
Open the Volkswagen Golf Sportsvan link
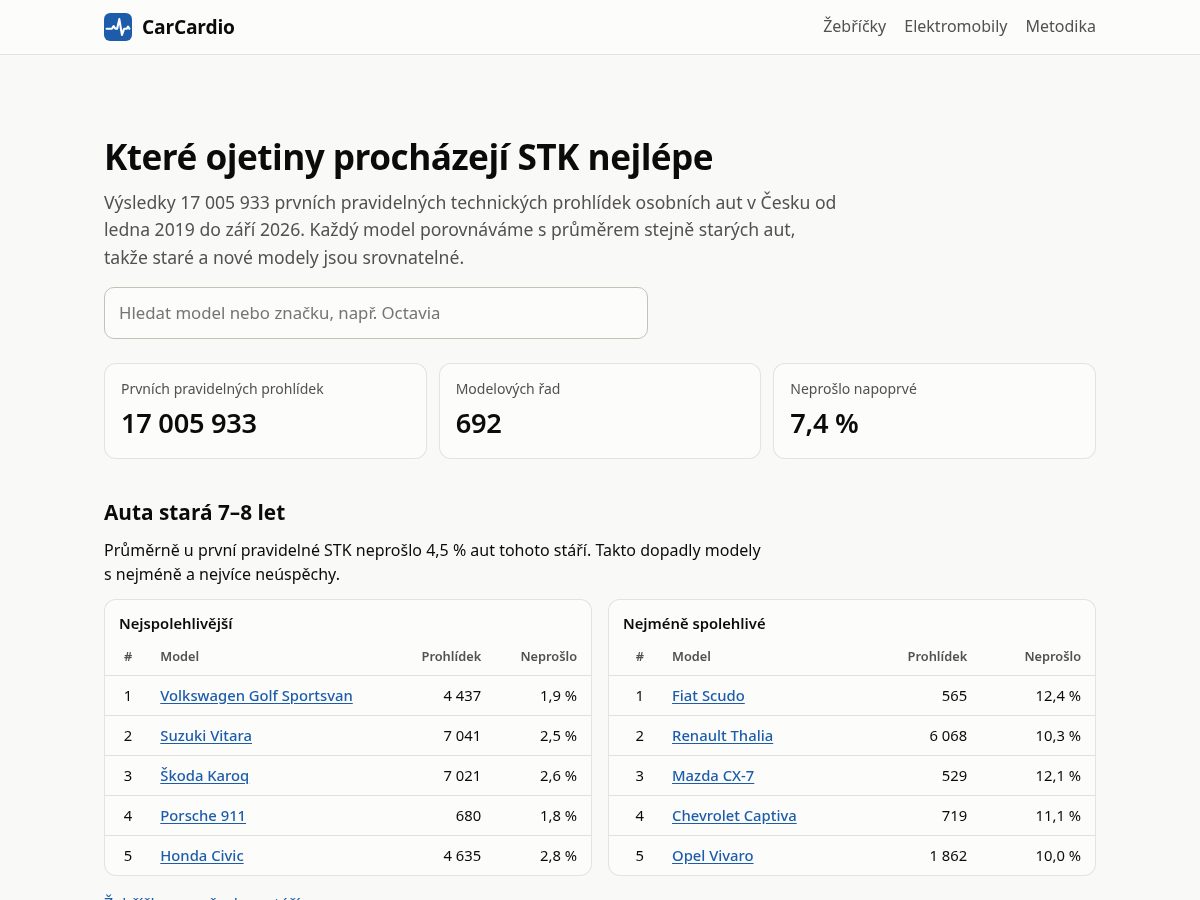(256, 696)
